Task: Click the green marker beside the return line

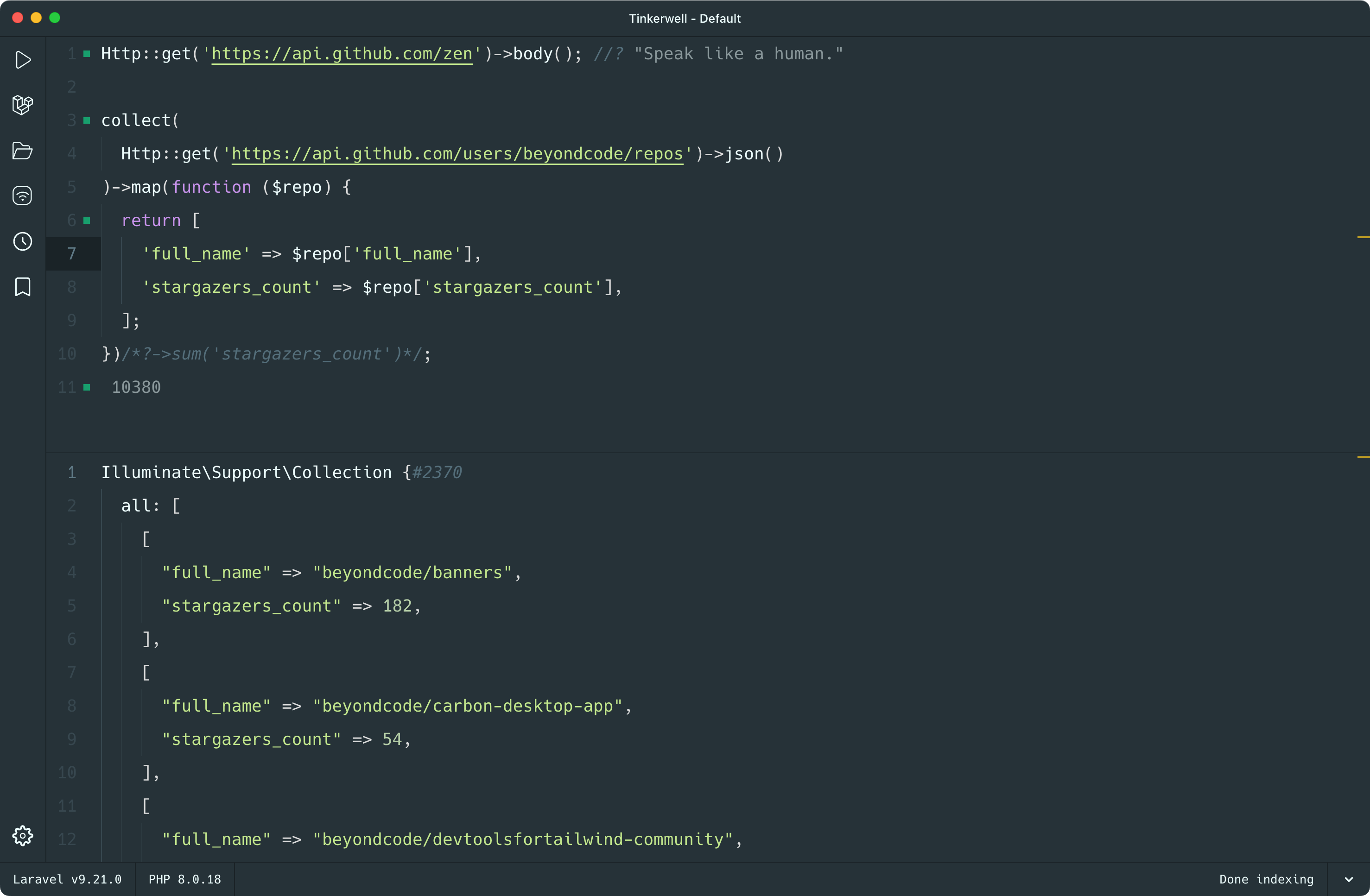Action: pyautogui.click(x=87, y=221)
